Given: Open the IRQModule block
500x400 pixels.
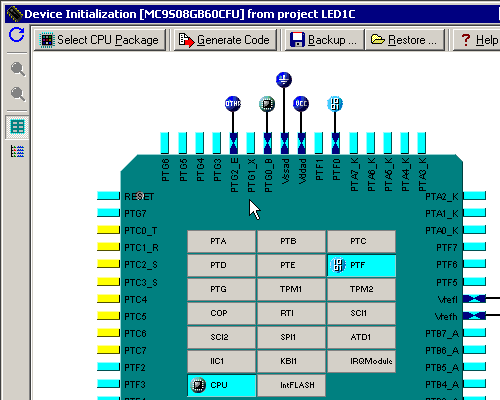Looking at the screenshot, I should point(361,361).
